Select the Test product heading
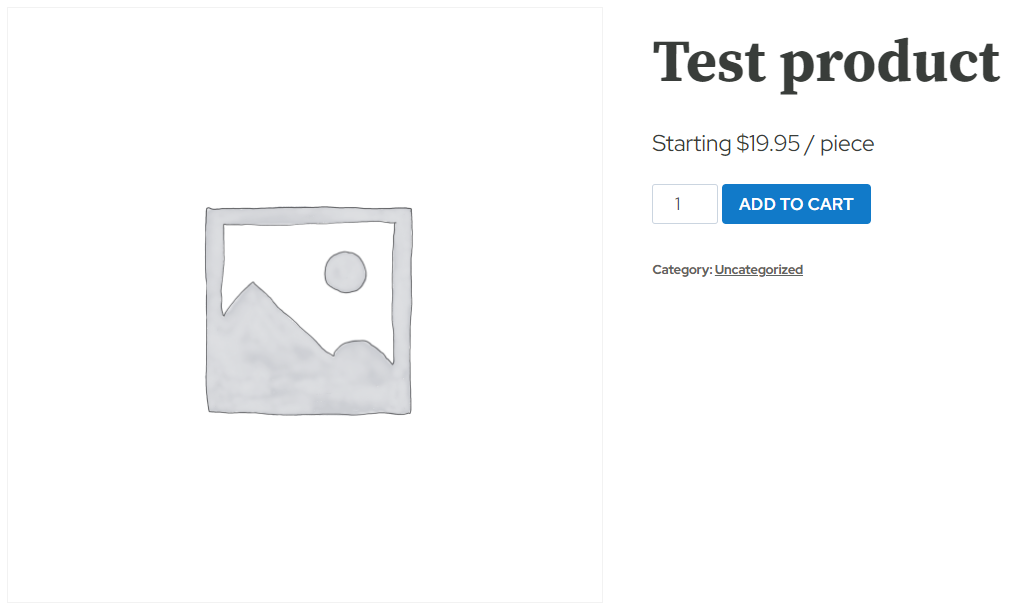This screenshot has height=611, width=1015. coord(826,63)
